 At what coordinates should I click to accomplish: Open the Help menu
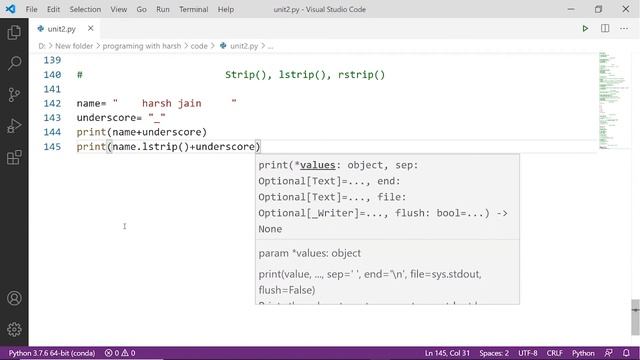point(226,9)
